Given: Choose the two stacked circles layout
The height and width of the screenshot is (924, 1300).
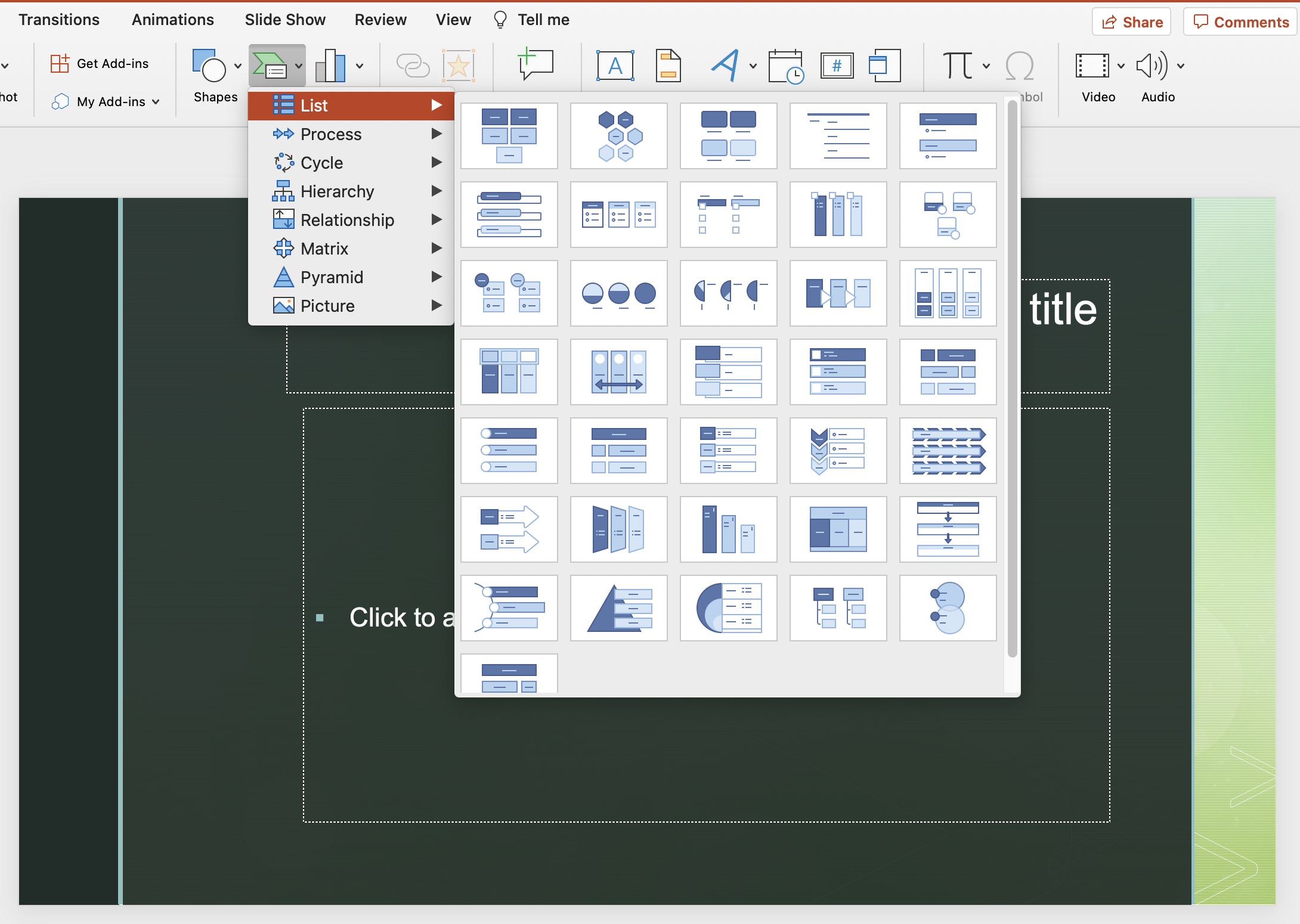Looking at the screenshot, I should (948, 608).
